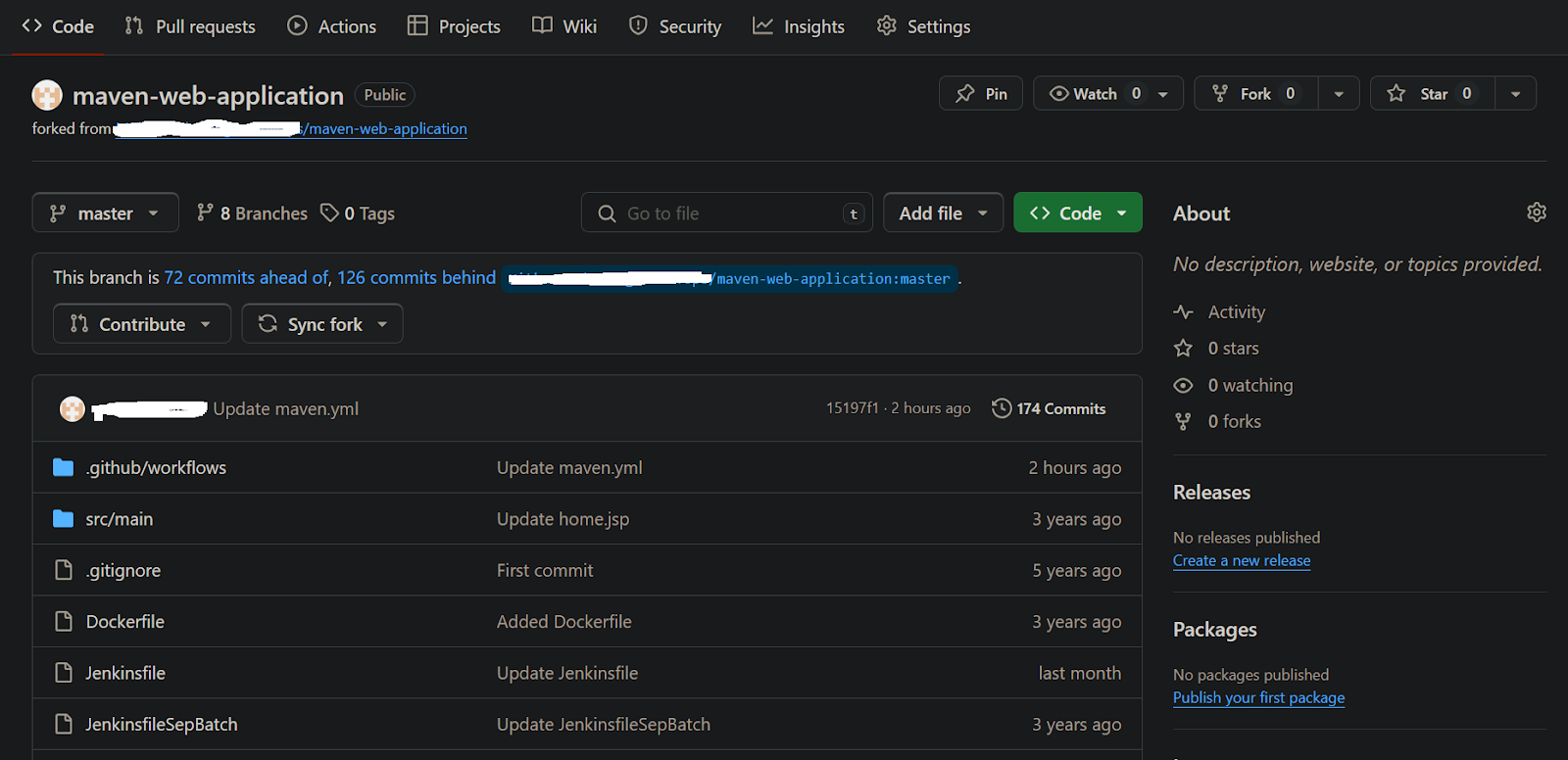Screen dimensions: 1568x760
Task: Click the Dockerfile file icon
Action: (64, 621)
